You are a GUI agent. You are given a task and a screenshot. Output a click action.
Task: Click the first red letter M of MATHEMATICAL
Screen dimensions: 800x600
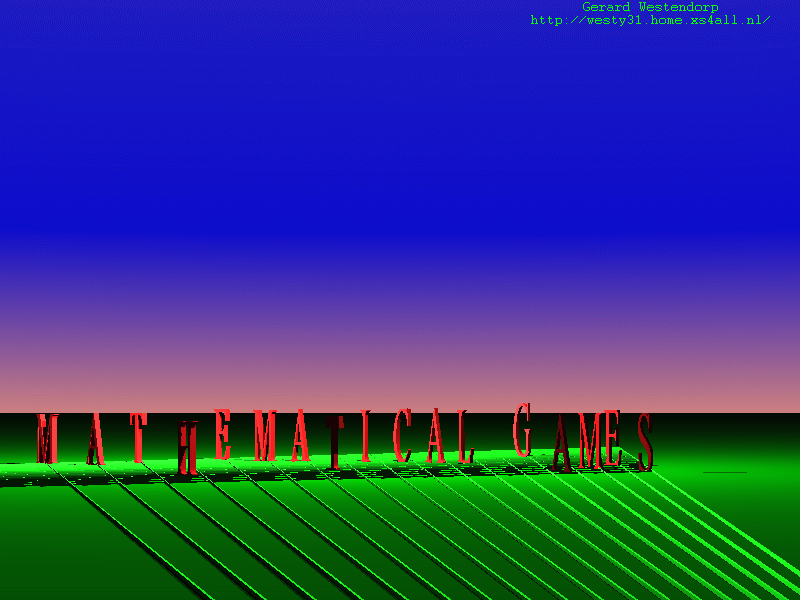pyautogui.click(x=46, y=440)
